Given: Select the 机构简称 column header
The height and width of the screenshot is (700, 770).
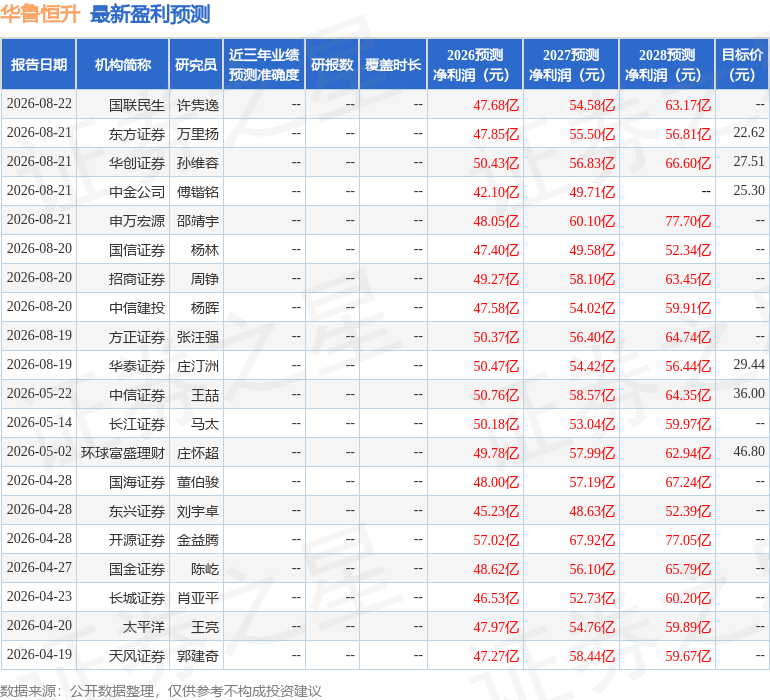Looking at the screenshot, I should click(x=123, y=64).
